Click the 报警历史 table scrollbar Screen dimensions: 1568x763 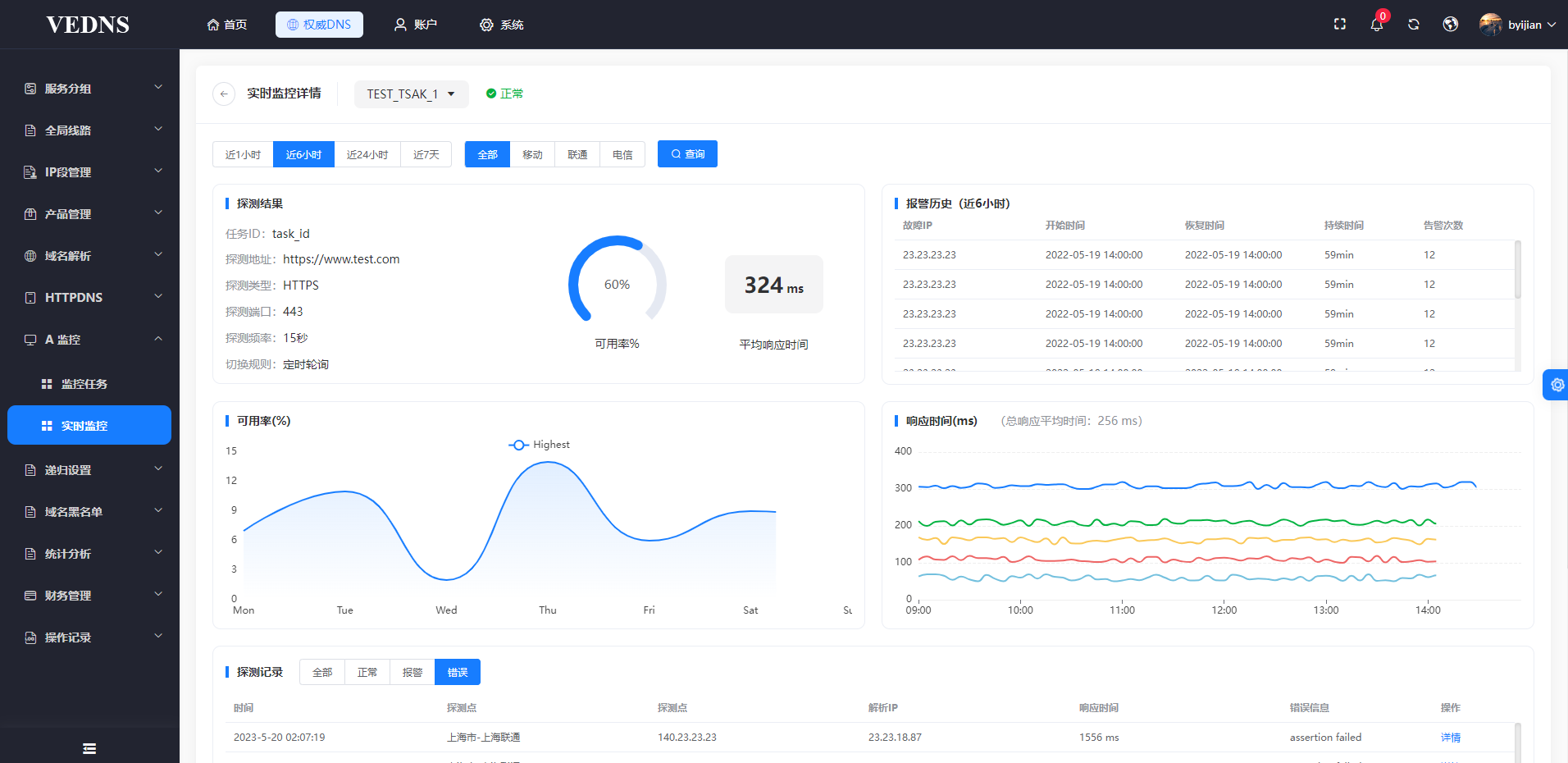coord(1517,269)
